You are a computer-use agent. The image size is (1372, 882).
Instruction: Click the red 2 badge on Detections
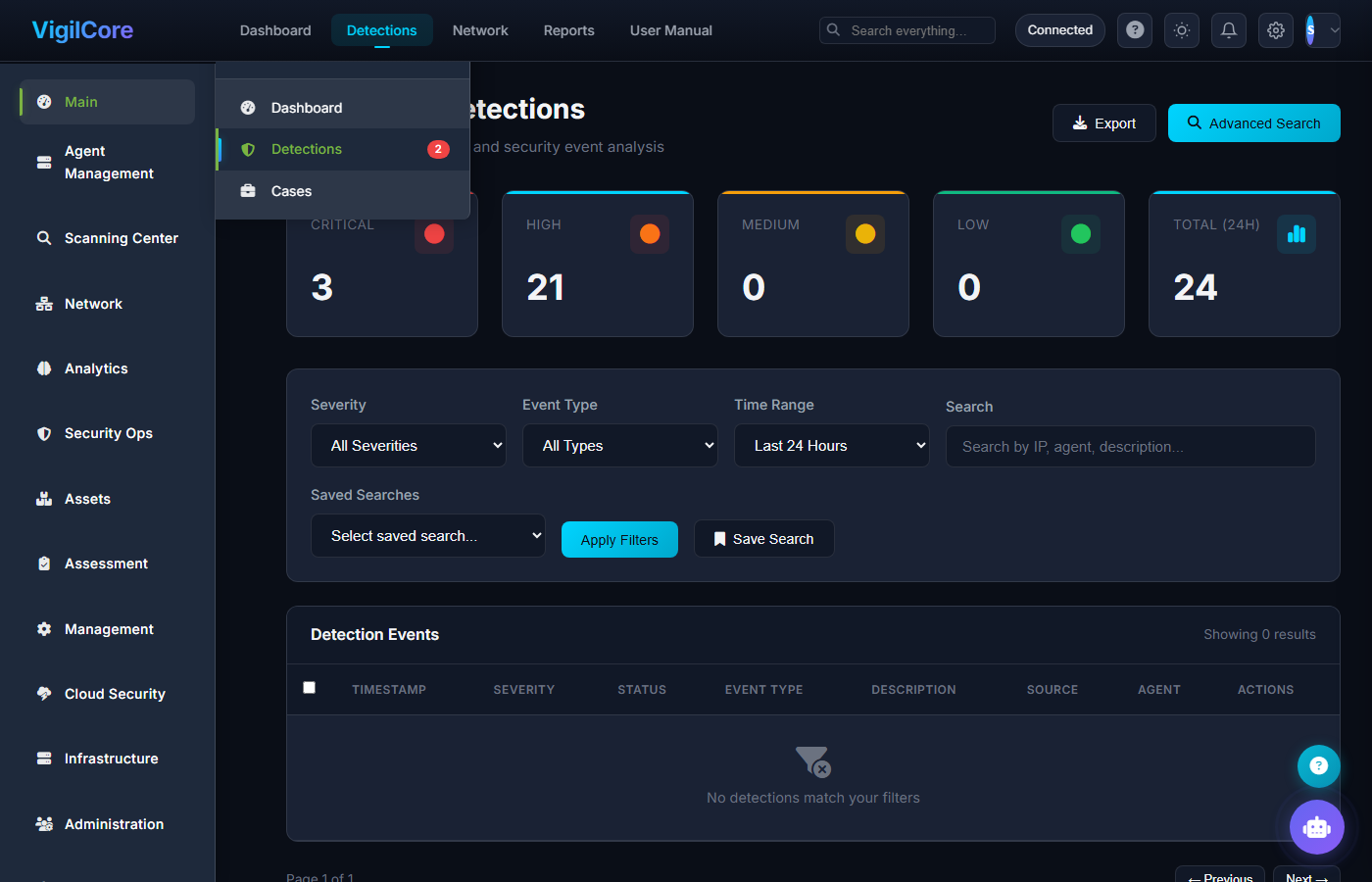point(438,149)
